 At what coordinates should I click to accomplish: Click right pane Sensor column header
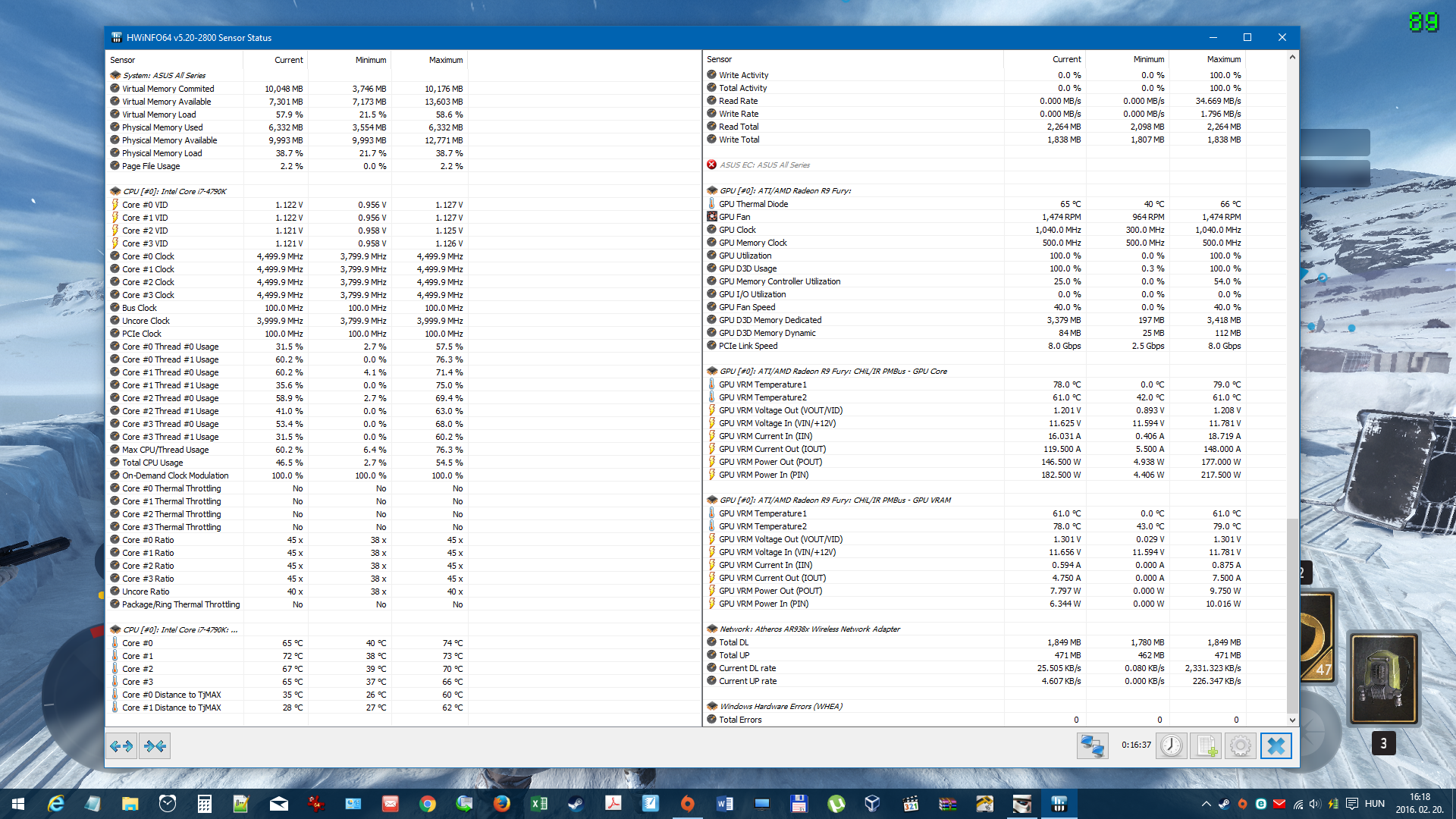(x=853, y=59)
